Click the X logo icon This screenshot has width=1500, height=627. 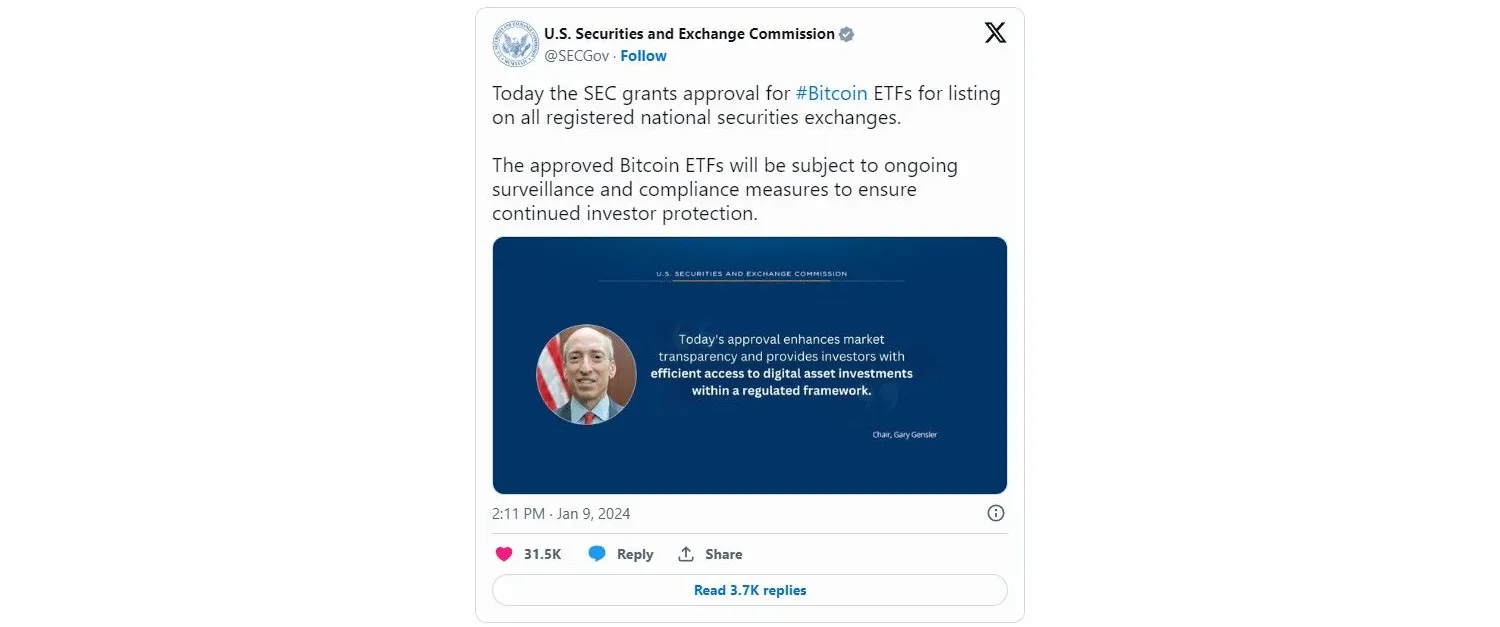coord(995,33)
